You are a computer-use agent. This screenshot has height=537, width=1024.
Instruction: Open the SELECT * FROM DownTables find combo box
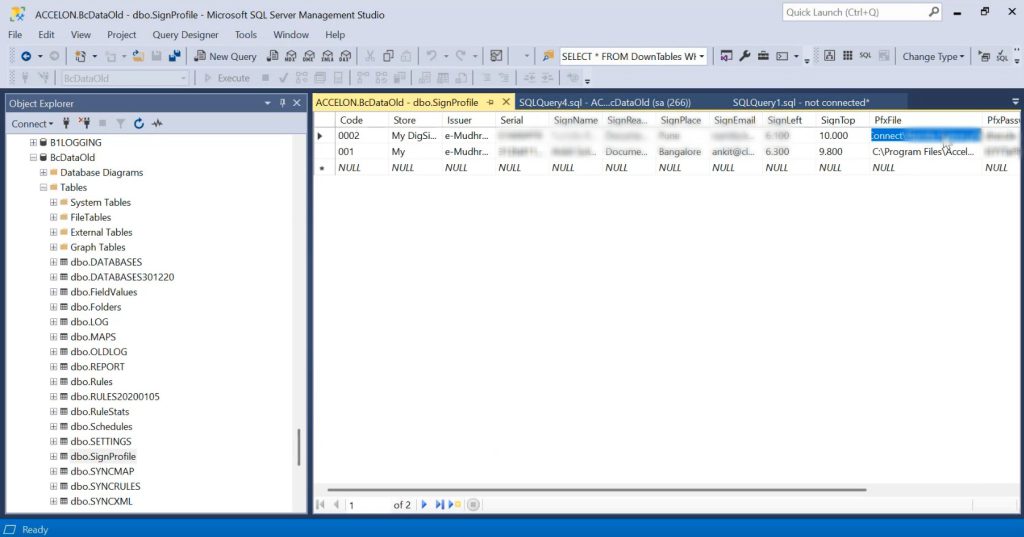pos(633,56)
